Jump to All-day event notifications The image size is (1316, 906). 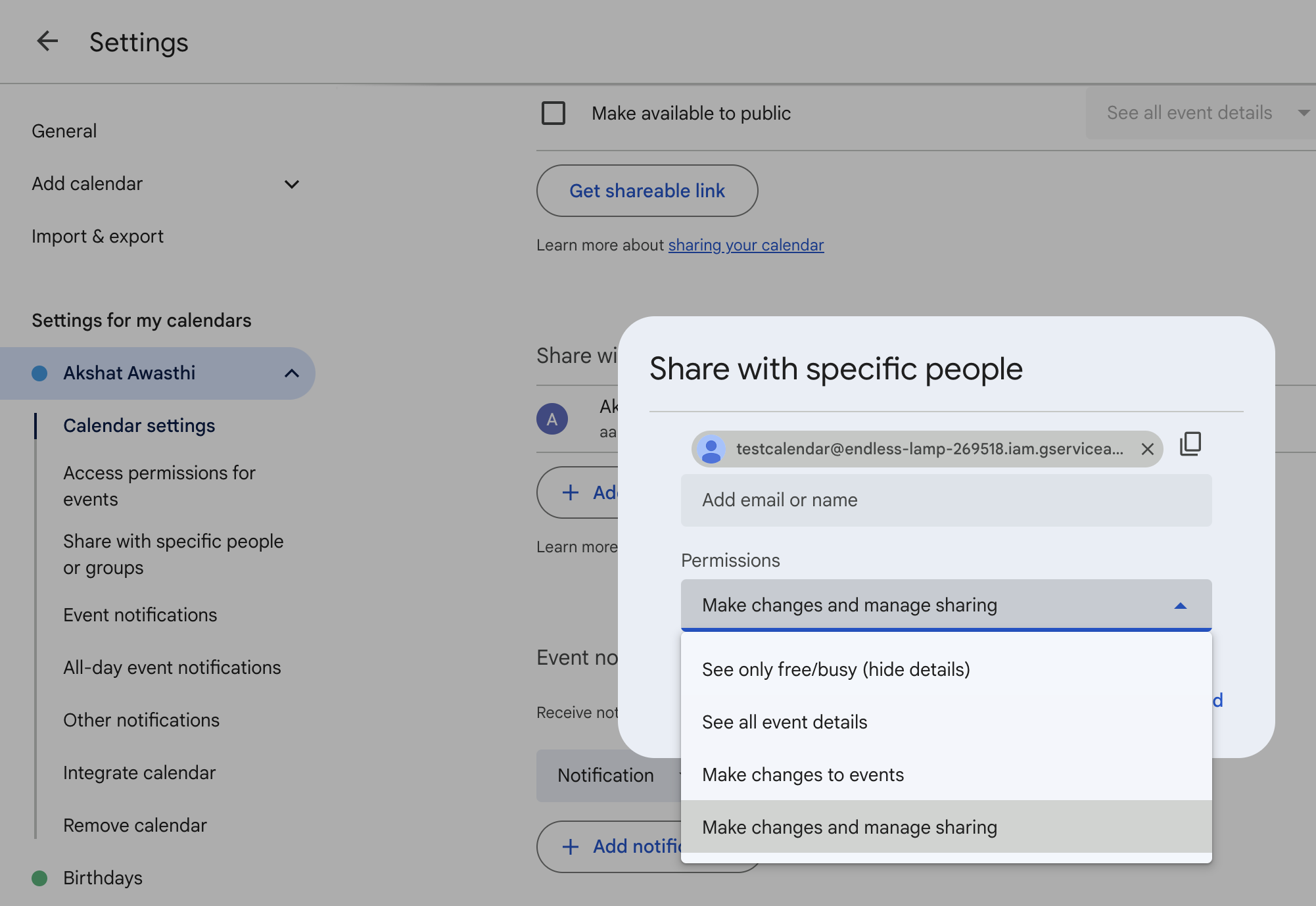(172, 668)
